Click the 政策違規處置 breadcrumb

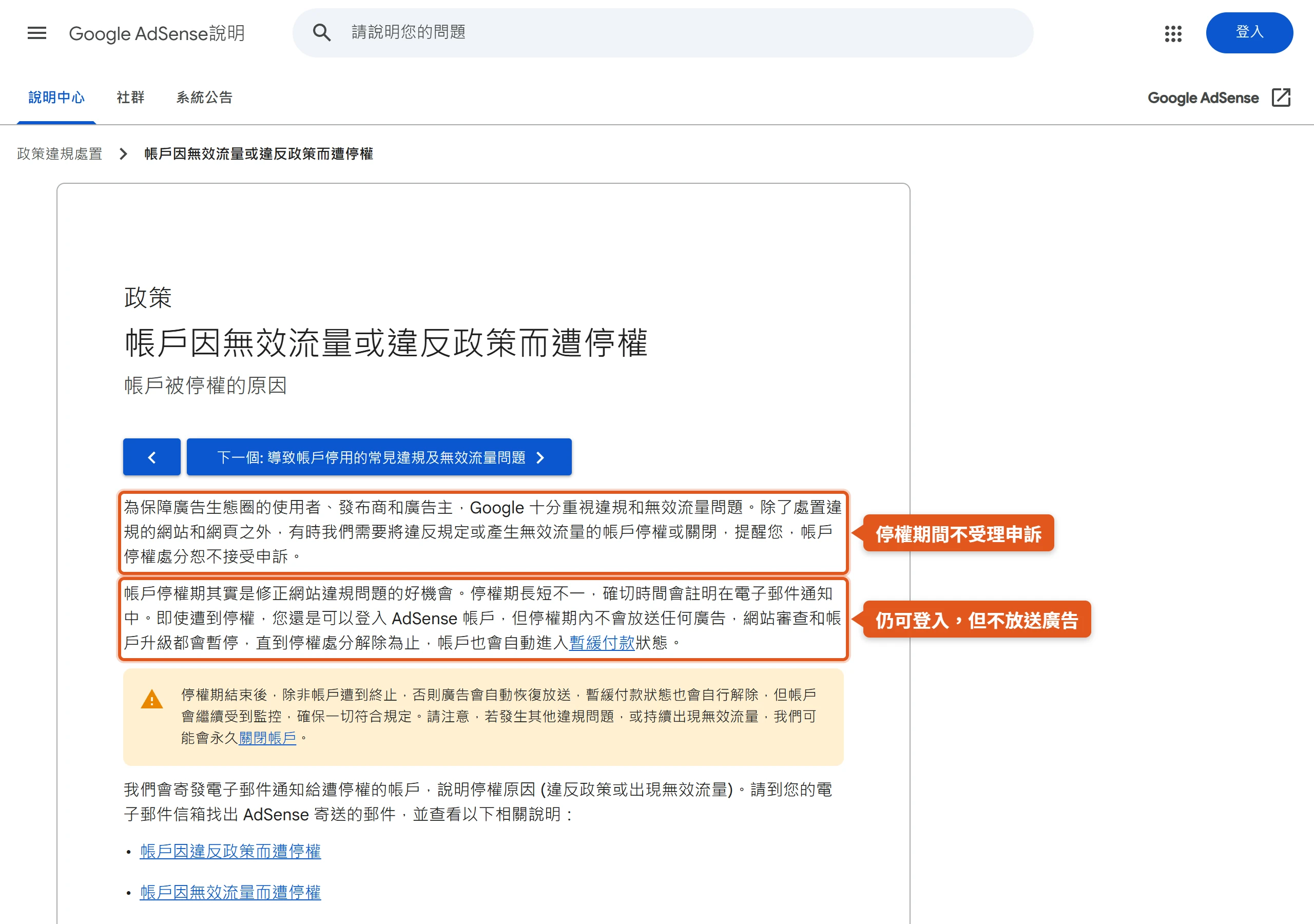(60, 153)
